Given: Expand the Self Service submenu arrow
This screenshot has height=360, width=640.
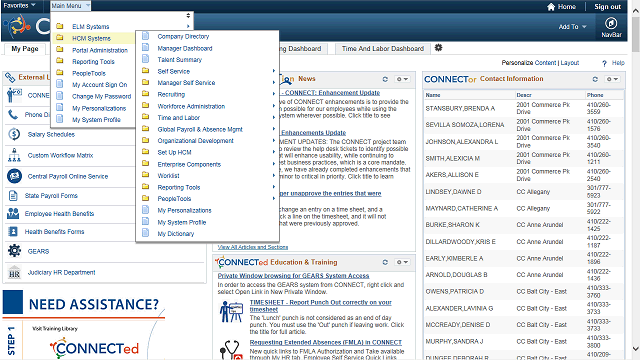Looking at the screenshot, I should [x=273, y=71].
